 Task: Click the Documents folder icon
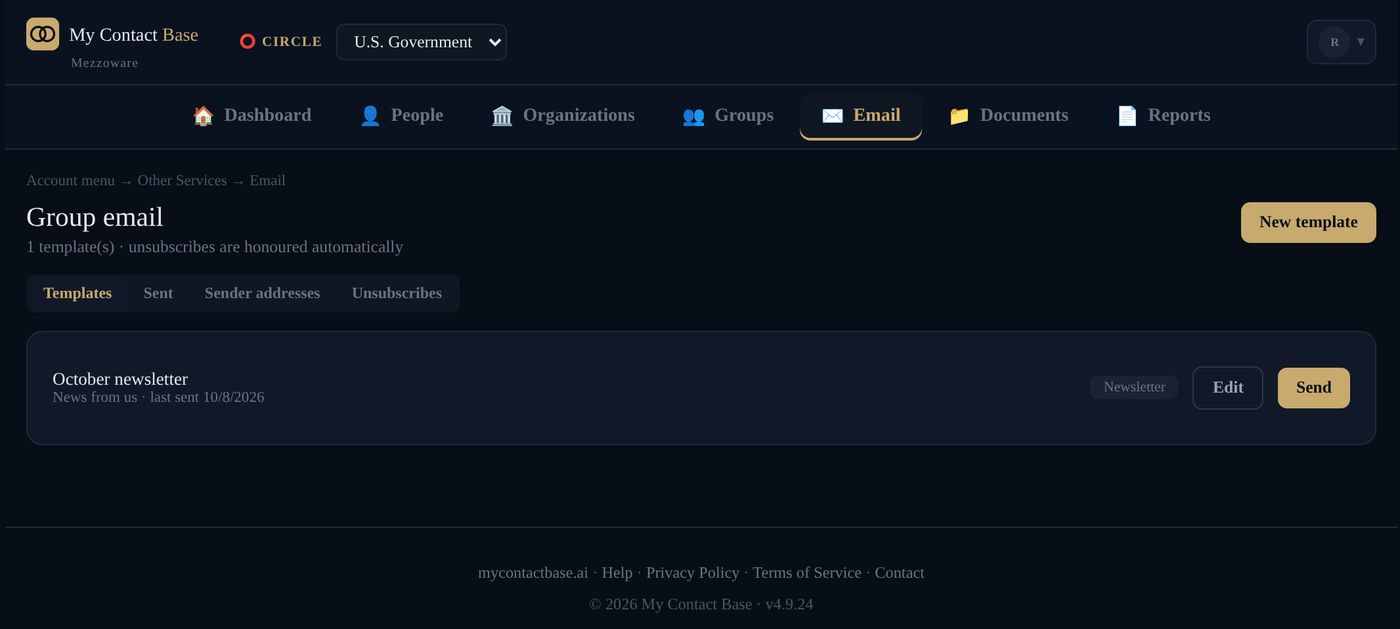[959, 116]
